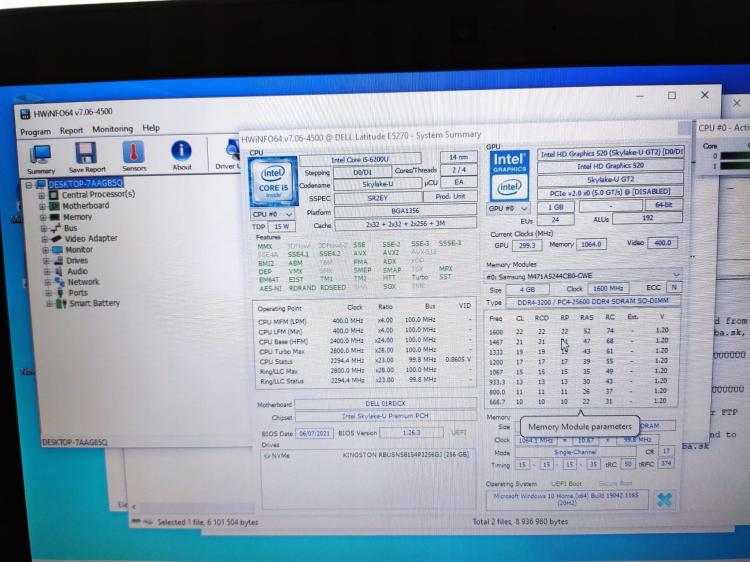Screen dimensions: 750x562
Task: Expand the Drives tree node
Action: coord(46,261)
